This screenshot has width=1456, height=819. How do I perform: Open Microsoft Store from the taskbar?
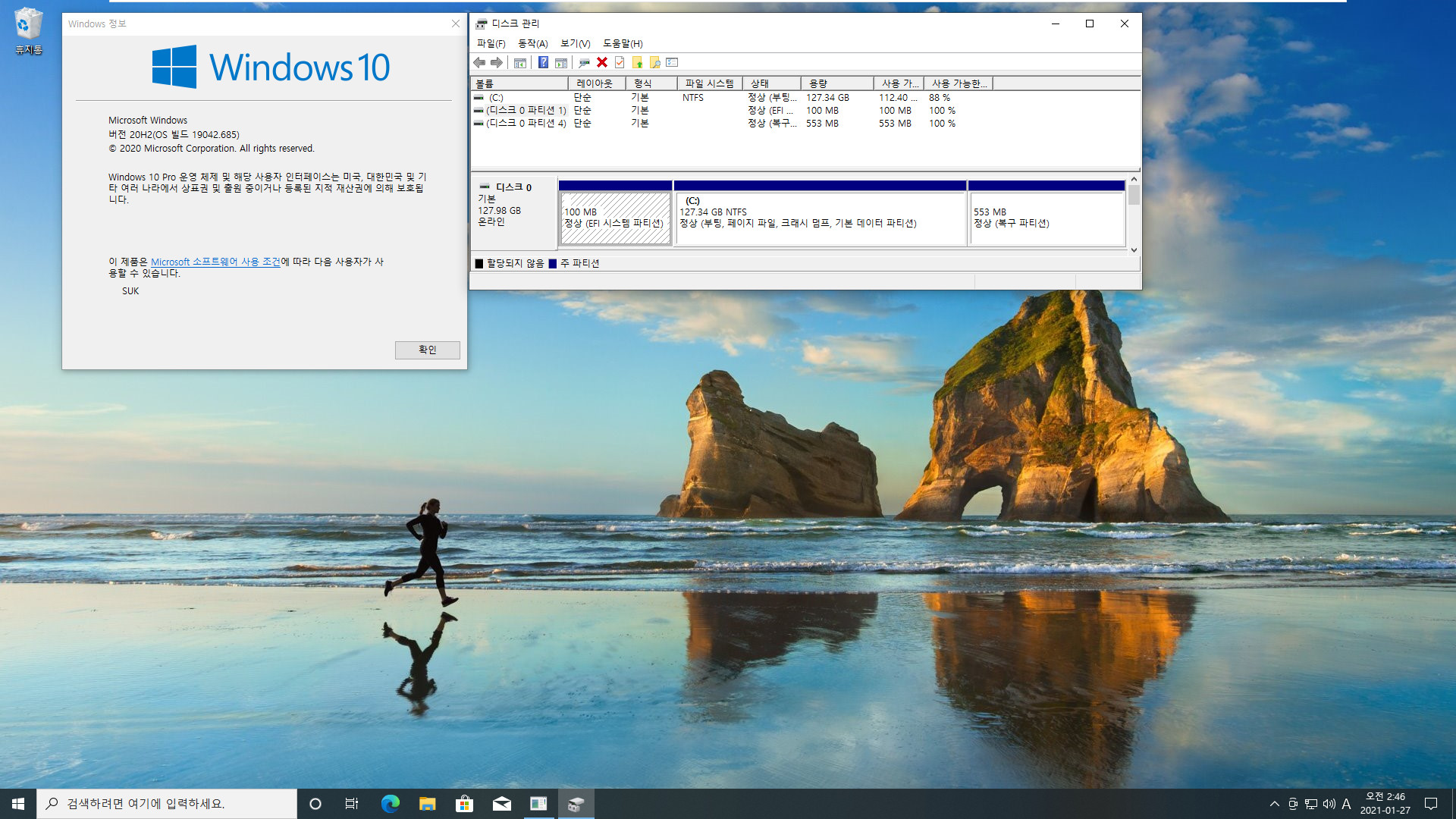[x=464, y=804]
